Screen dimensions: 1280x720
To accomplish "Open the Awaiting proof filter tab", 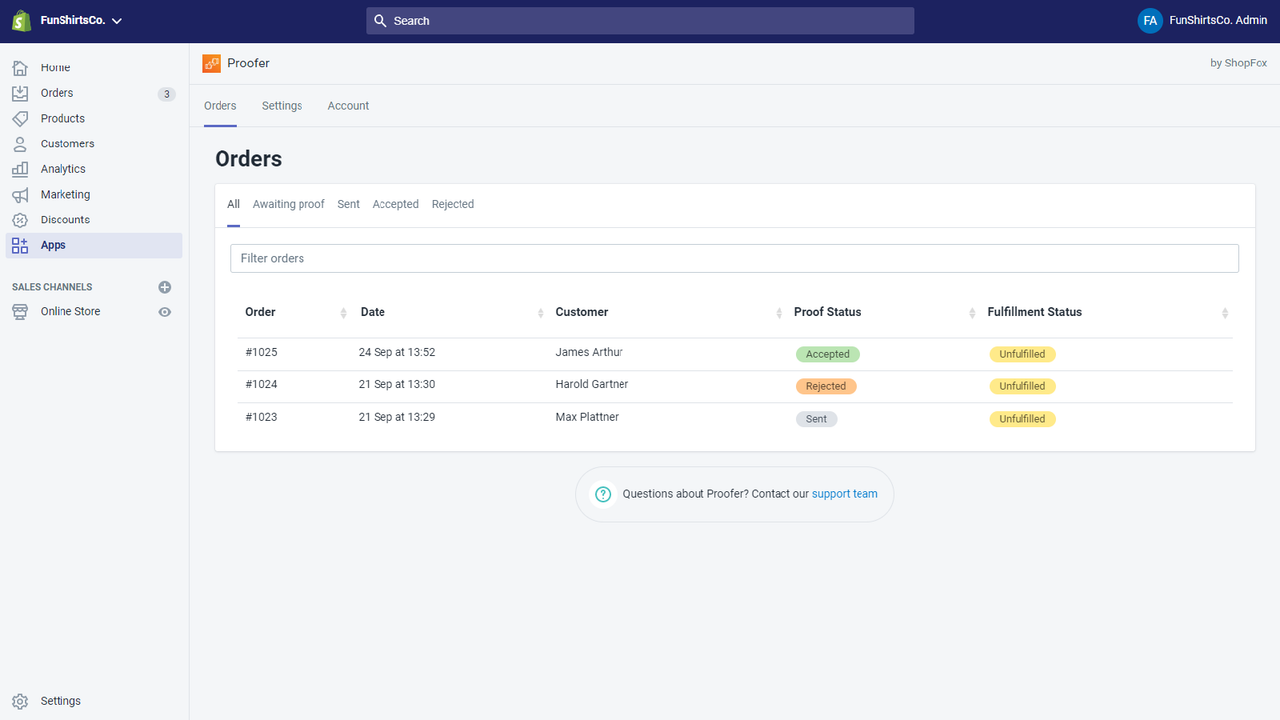I will tap(288, 204).
